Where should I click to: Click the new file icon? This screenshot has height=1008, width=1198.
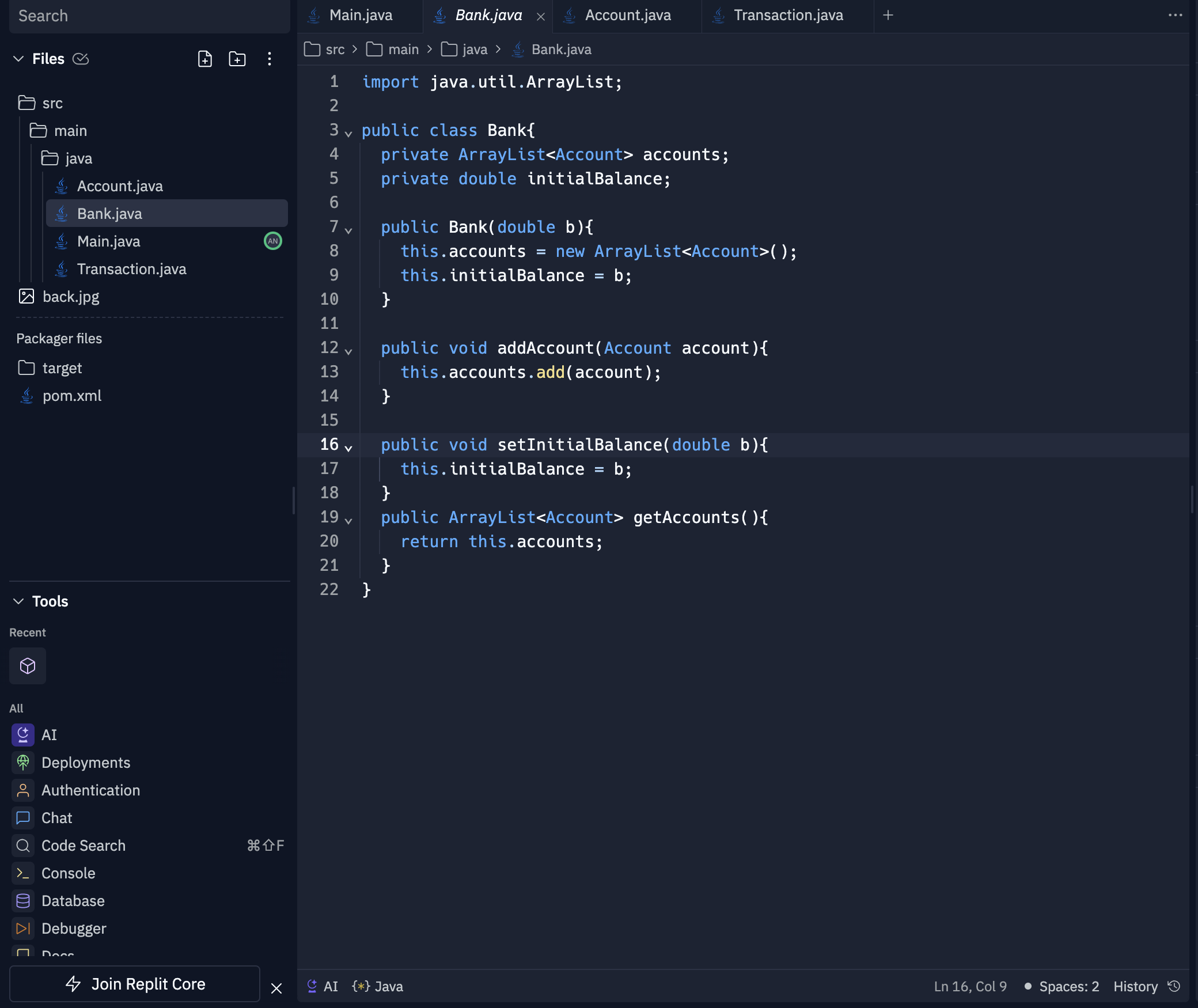pyautogui.click(x=205, y=59)
